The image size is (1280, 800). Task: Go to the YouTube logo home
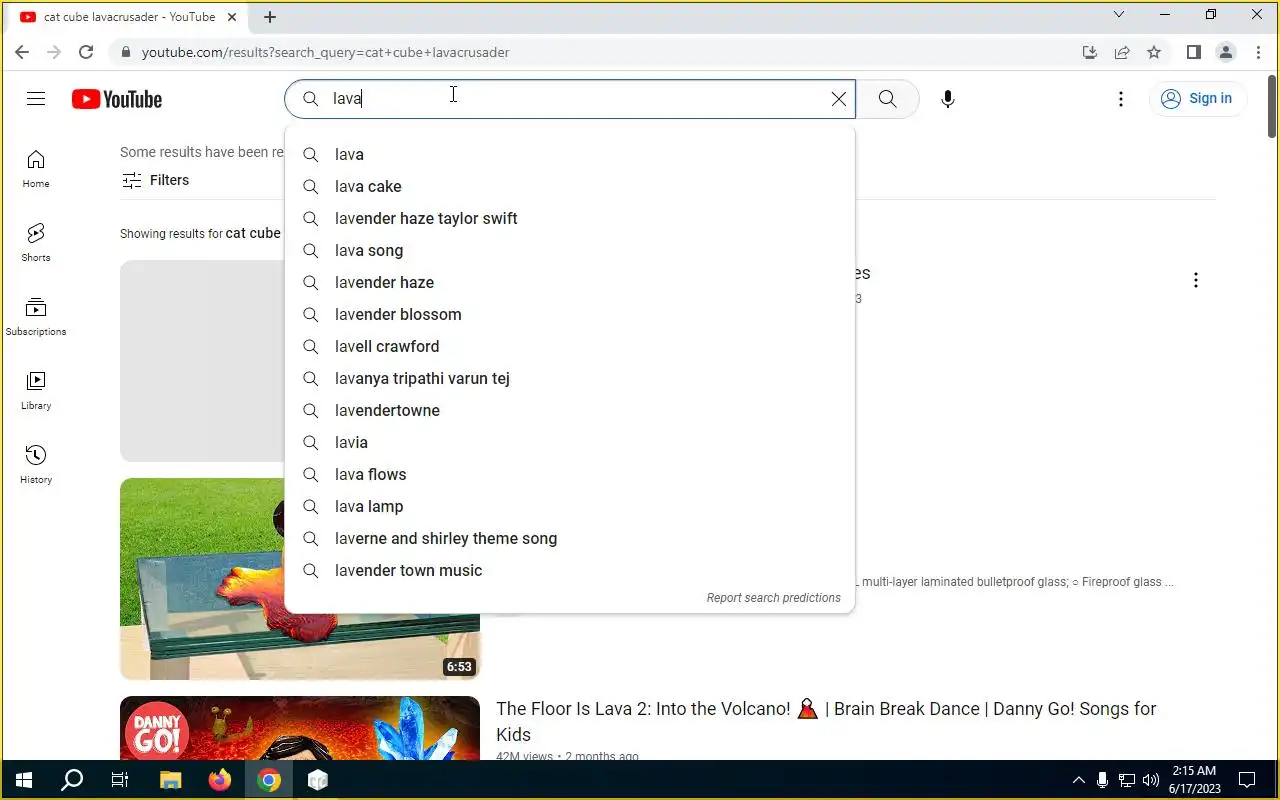[116, 99]
